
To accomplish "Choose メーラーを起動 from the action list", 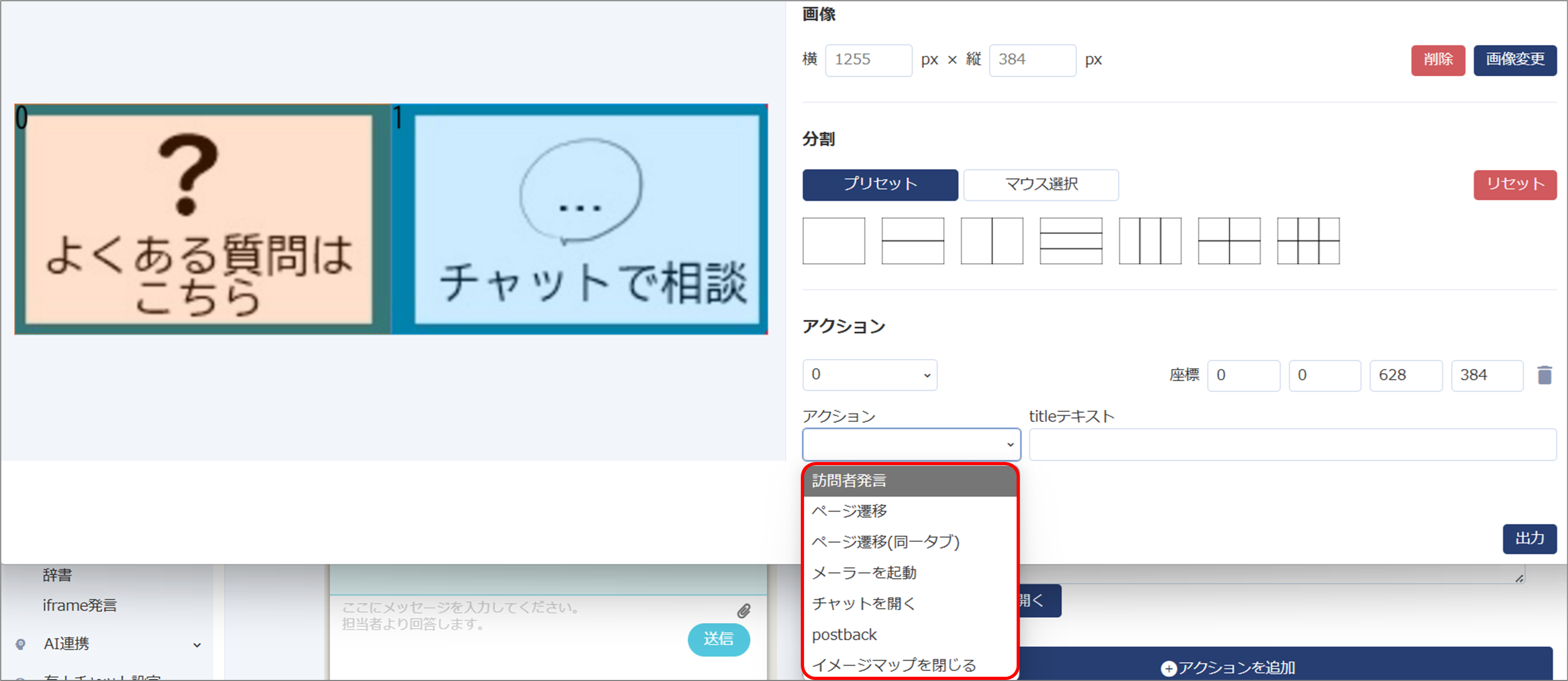I will point(910,573).
